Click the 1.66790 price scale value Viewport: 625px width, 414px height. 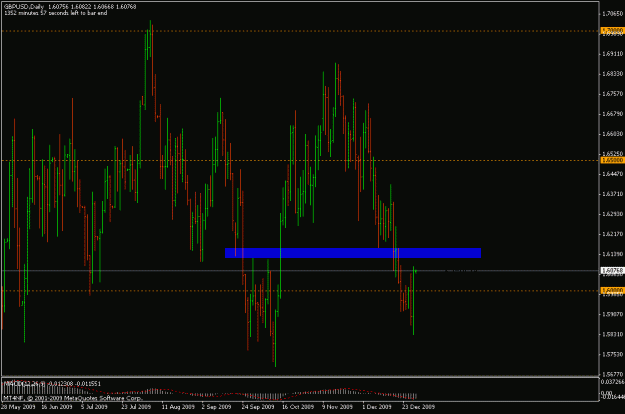tap(613, 114)
